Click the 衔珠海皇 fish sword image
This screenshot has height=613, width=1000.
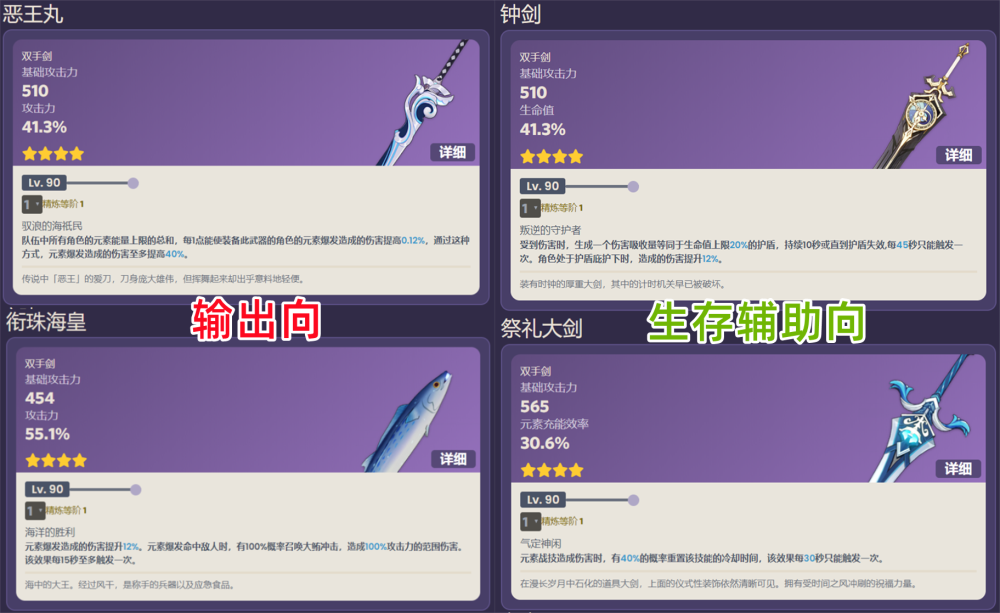408,421
